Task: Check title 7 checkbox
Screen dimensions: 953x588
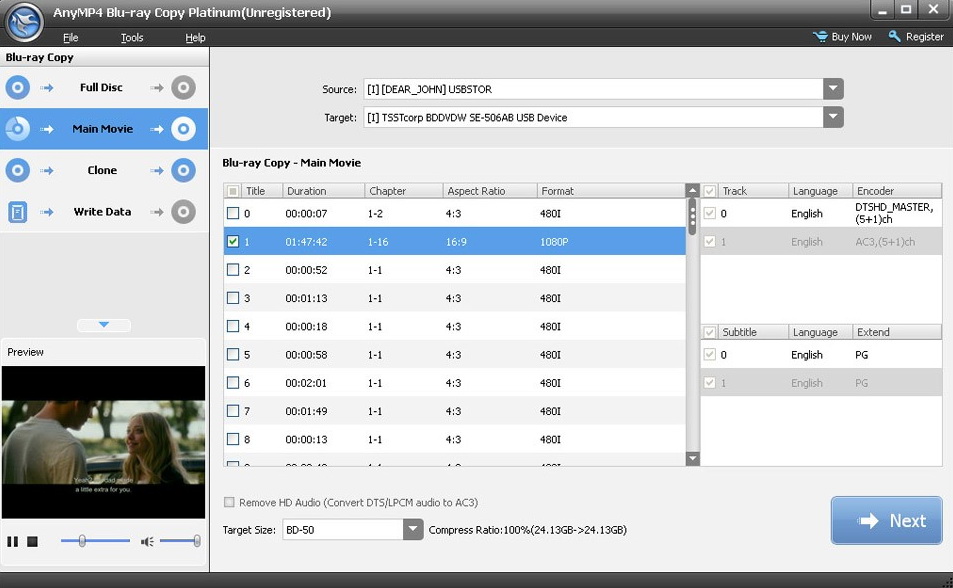Action: [233, 411]
